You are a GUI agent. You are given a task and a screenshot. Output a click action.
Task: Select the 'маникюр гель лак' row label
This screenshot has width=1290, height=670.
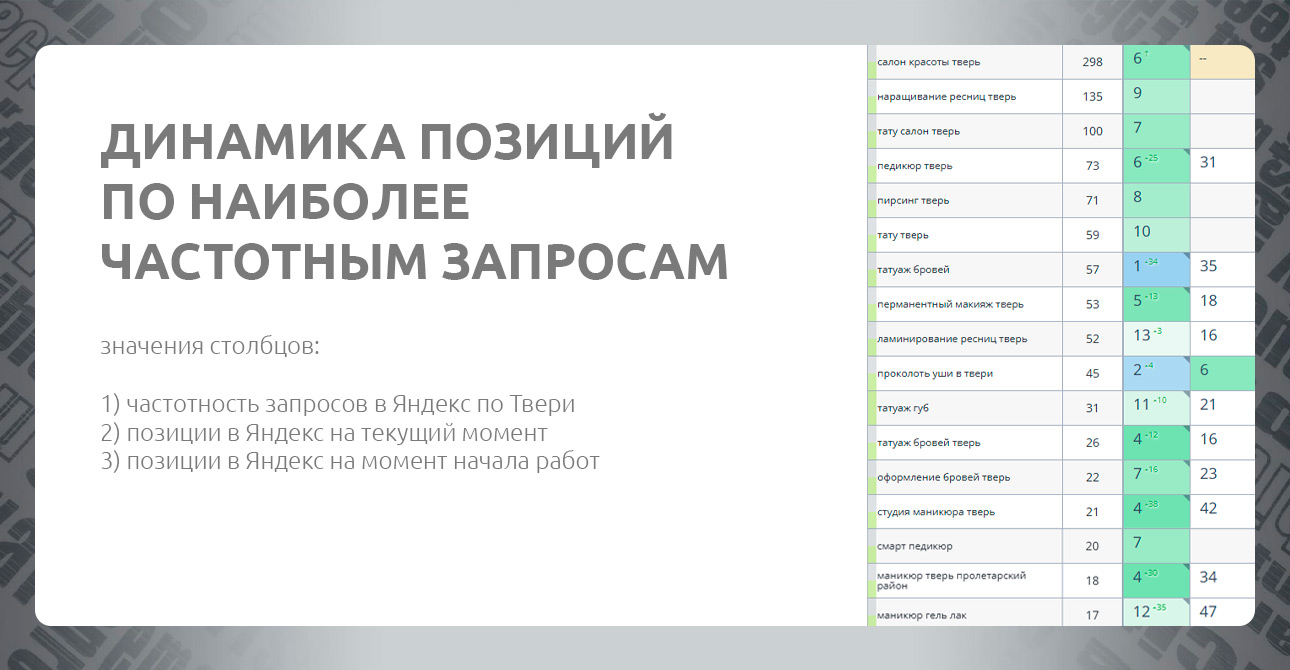(x=921, y=615)
